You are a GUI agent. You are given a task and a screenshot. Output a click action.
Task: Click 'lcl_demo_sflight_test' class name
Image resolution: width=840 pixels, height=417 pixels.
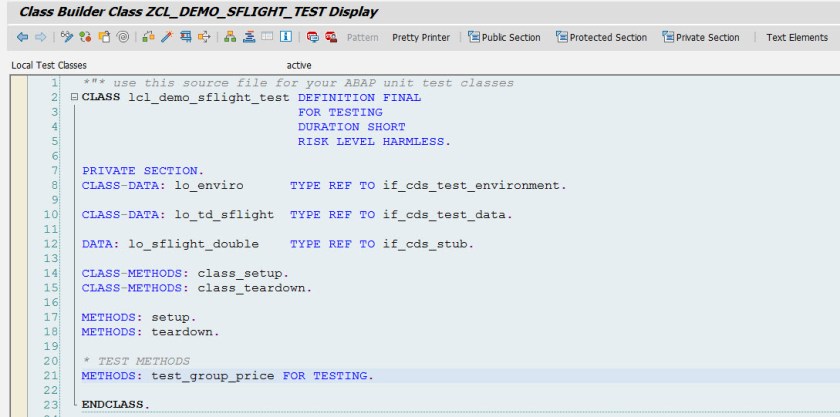click(x=209, y=98)
